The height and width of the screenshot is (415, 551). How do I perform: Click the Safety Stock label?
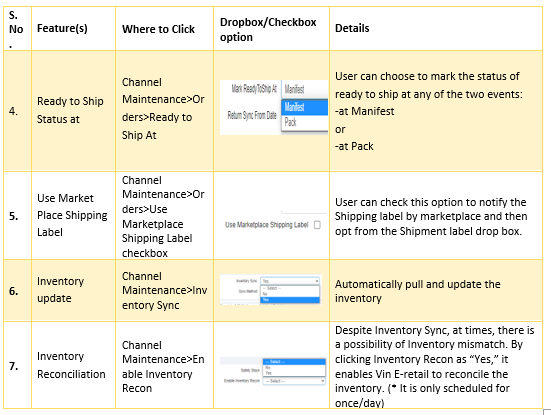250,370
